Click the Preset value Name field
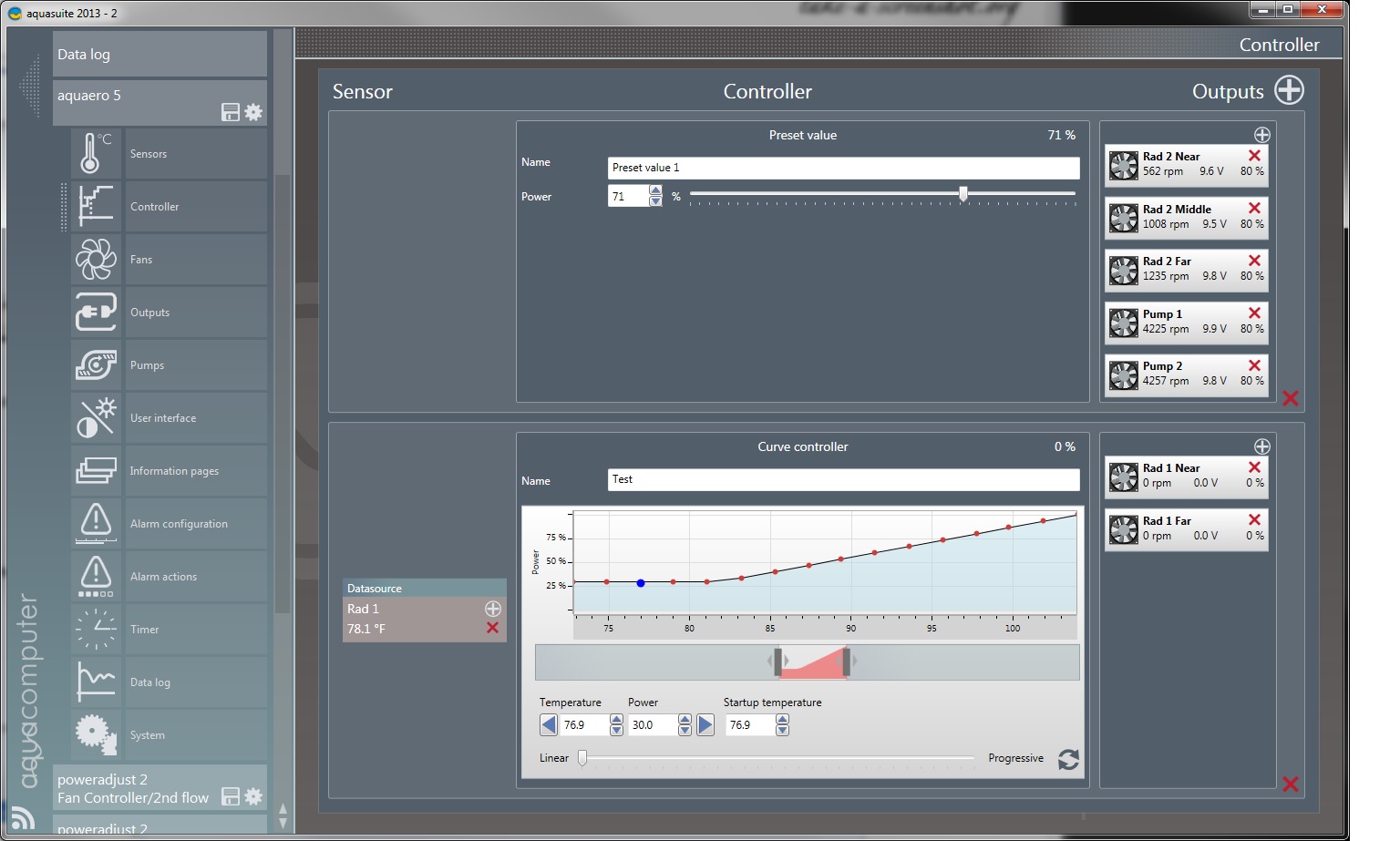This screenshot has height=841, width=1400. [x=843, y=168]
